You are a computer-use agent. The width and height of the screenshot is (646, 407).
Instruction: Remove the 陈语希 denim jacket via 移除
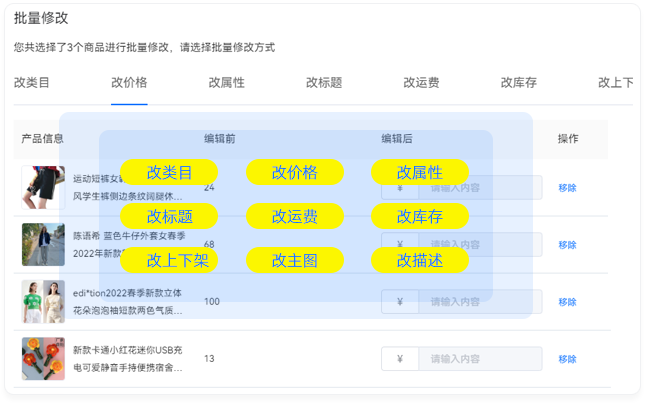567,245
